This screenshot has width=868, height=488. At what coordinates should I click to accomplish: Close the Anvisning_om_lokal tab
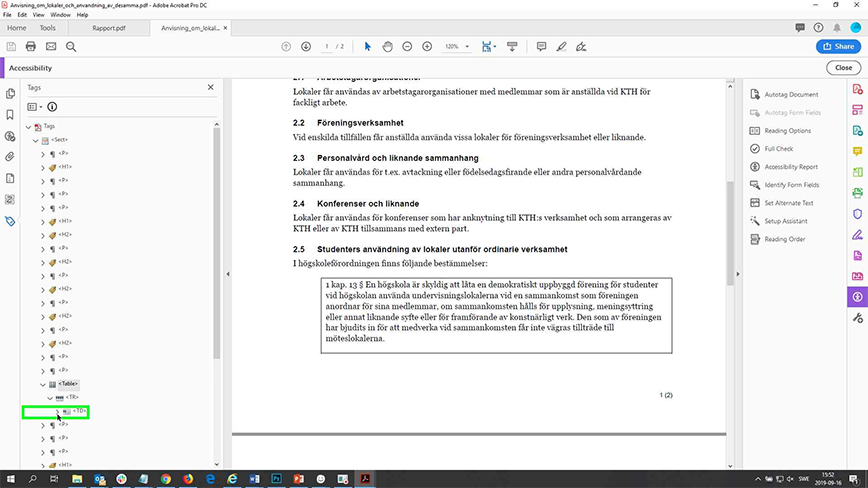point(225,28)
